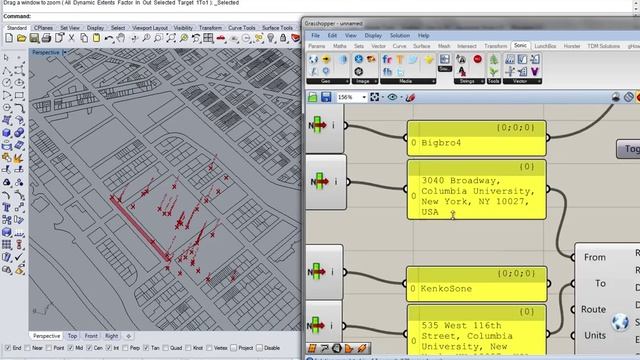
Task: Click the Cut scissors icon in Rhino
Action: [x=71, y=38]
